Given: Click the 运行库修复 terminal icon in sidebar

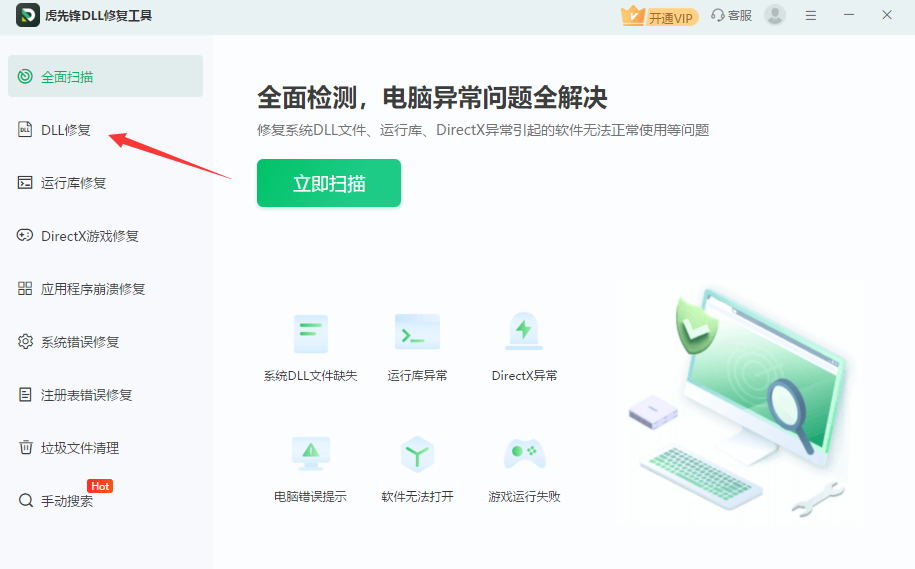Looking at the screenshot, I should 25,183.
